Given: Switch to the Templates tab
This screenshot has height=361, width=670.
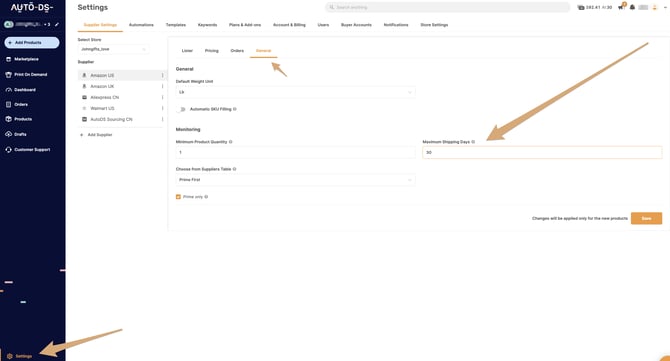Looking at the screenshot, I should [x=176, y=25].
